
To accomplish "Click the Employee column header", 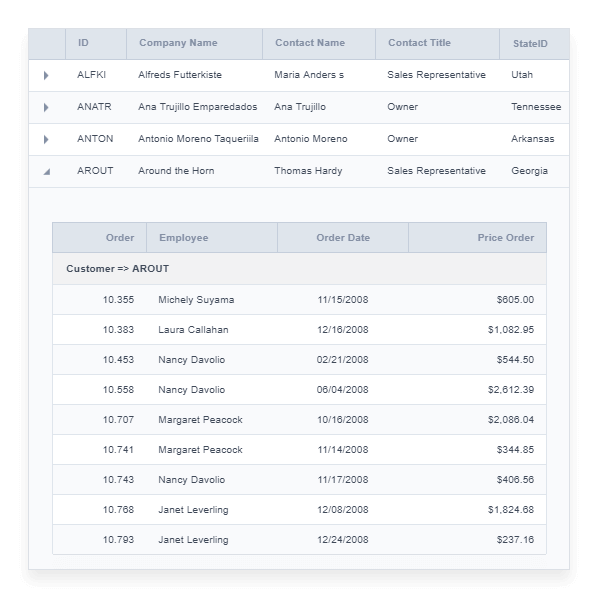I will (x=212, y=238).
